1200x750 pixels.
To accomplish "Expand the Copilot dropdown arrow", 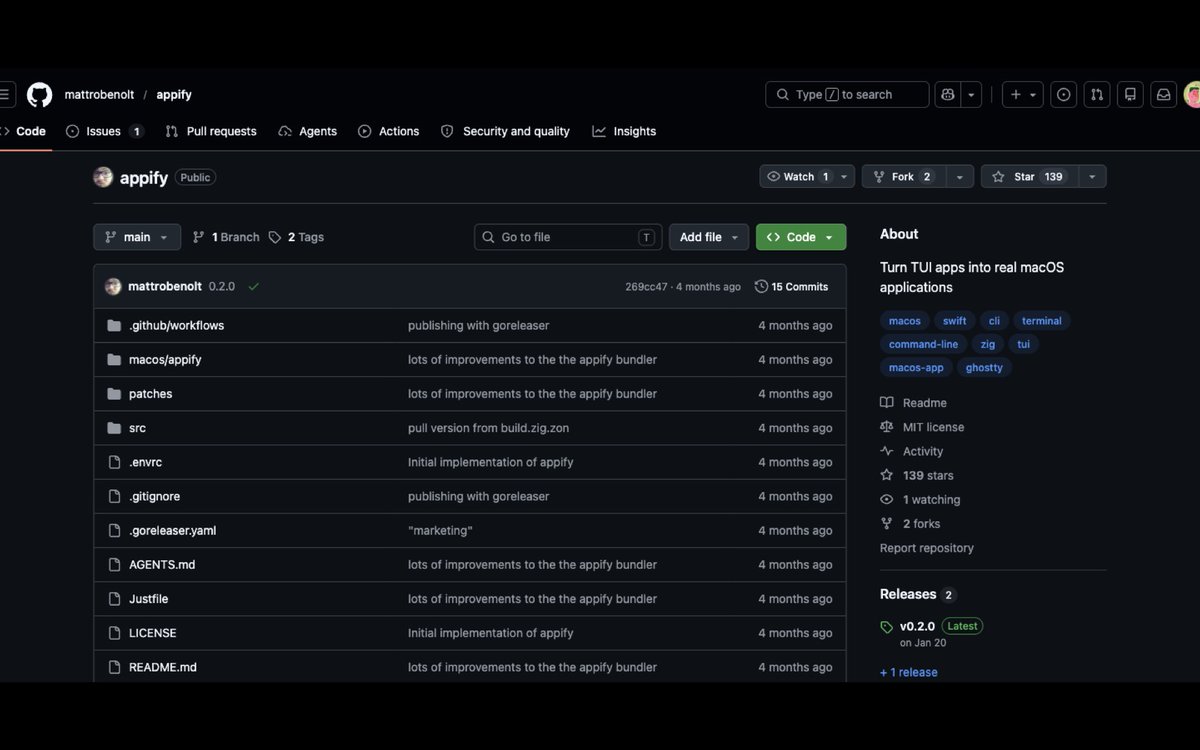I will 971,95.
